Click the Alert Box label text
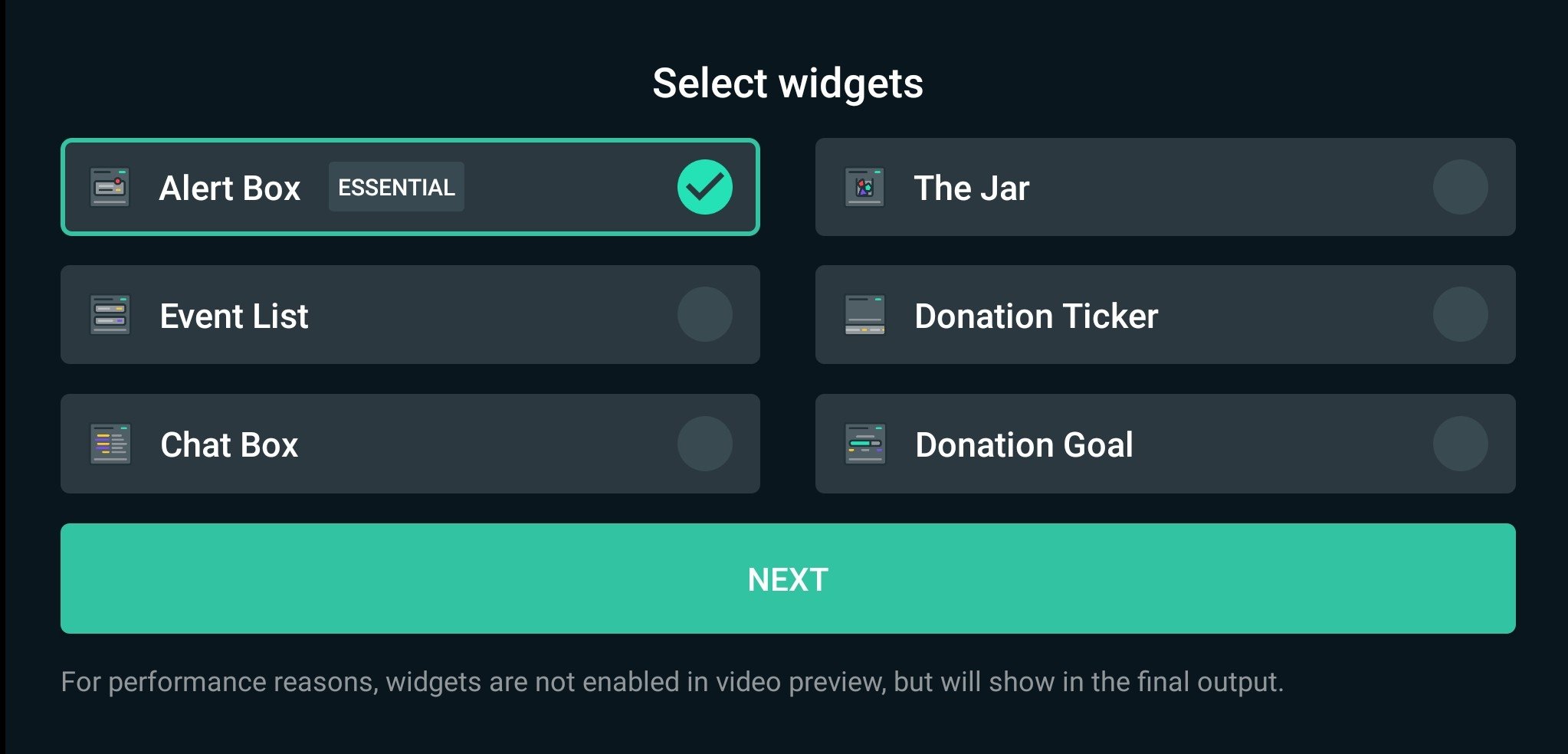Image resolution: width=1568 pixels, height=754 pixels. (x=230, y=188)
